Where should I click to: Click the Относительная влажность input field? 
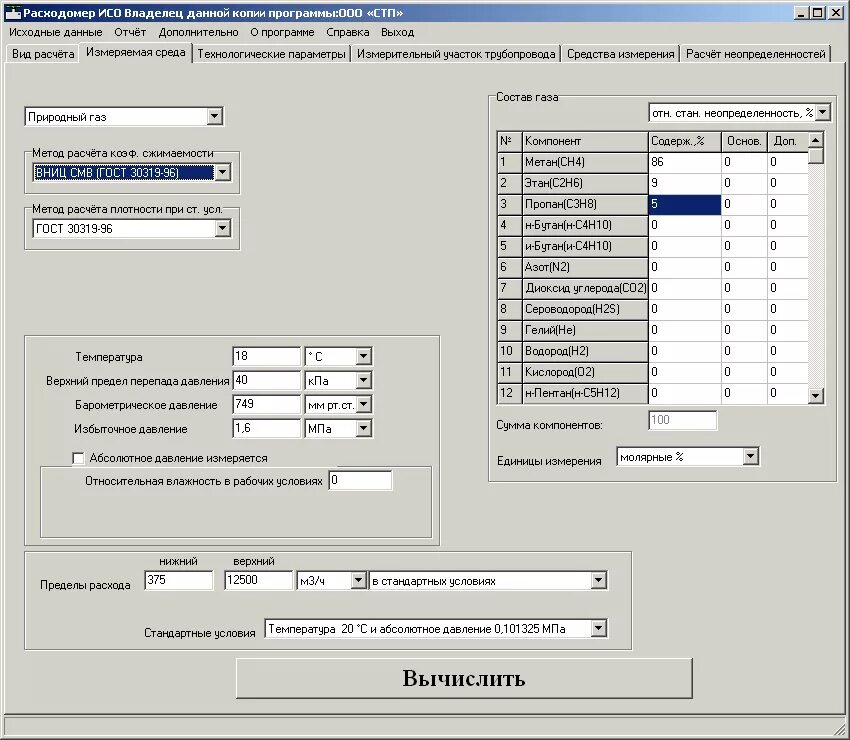click(360, 481)
